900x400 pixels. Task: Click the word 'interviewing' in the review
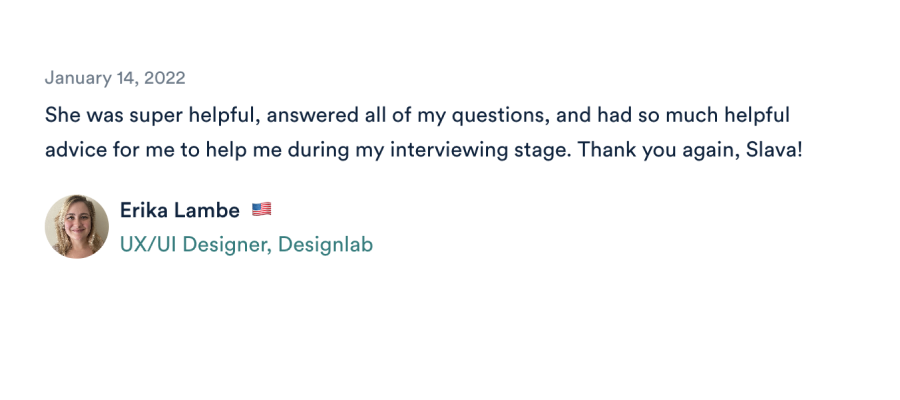click(x=465, y=150)
